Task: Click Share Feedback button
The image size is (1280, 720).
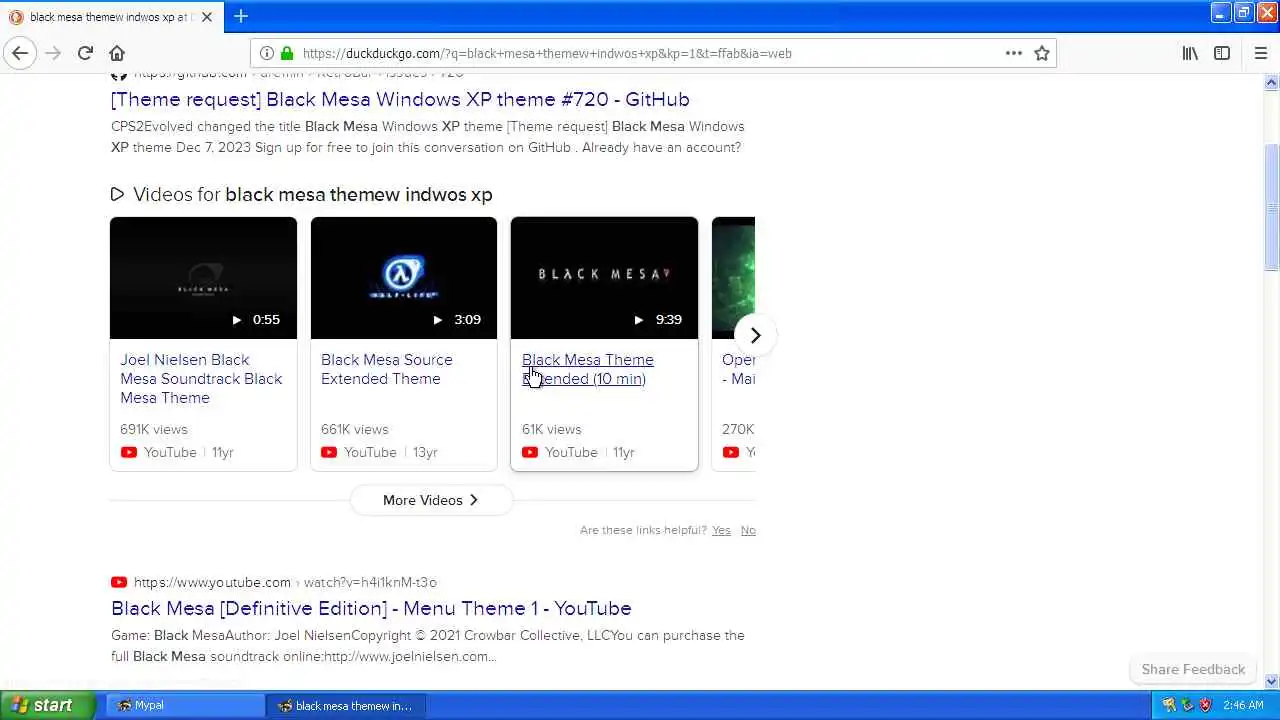Action: tap(1193, 669)
